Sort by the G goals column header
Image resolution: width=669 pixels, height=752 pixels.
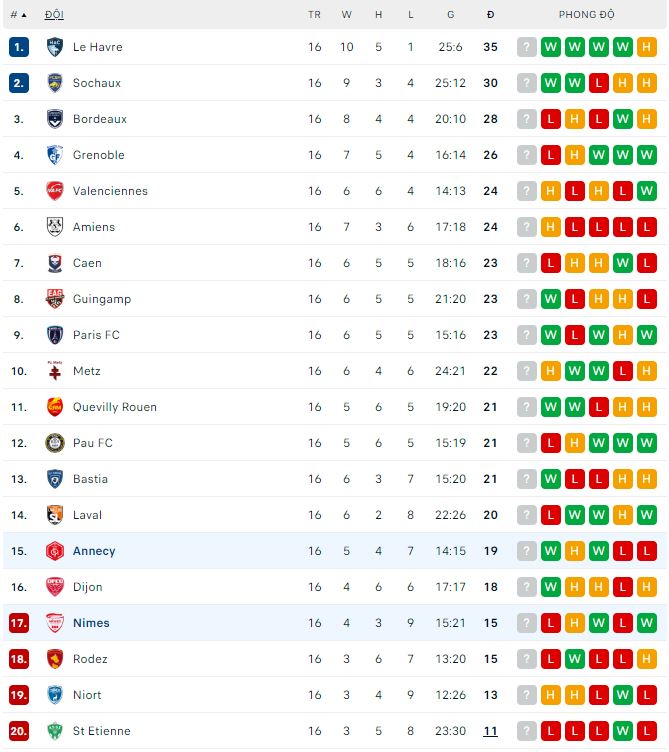coord(450,15)
